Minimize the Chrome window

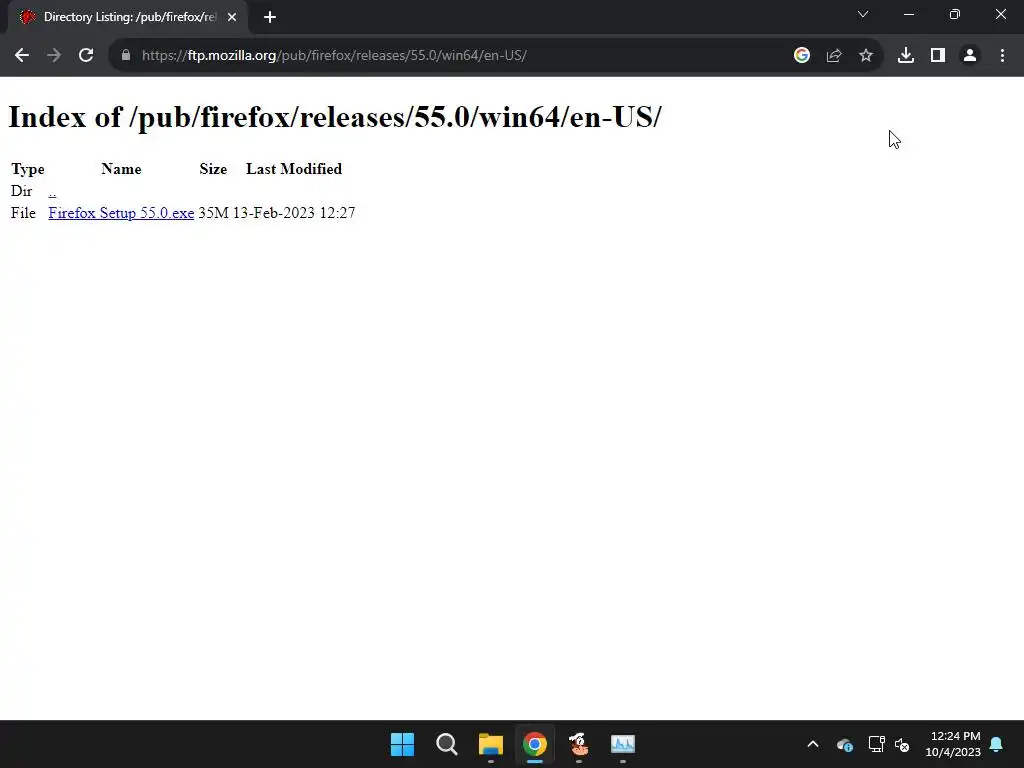(x=908, y=14)
